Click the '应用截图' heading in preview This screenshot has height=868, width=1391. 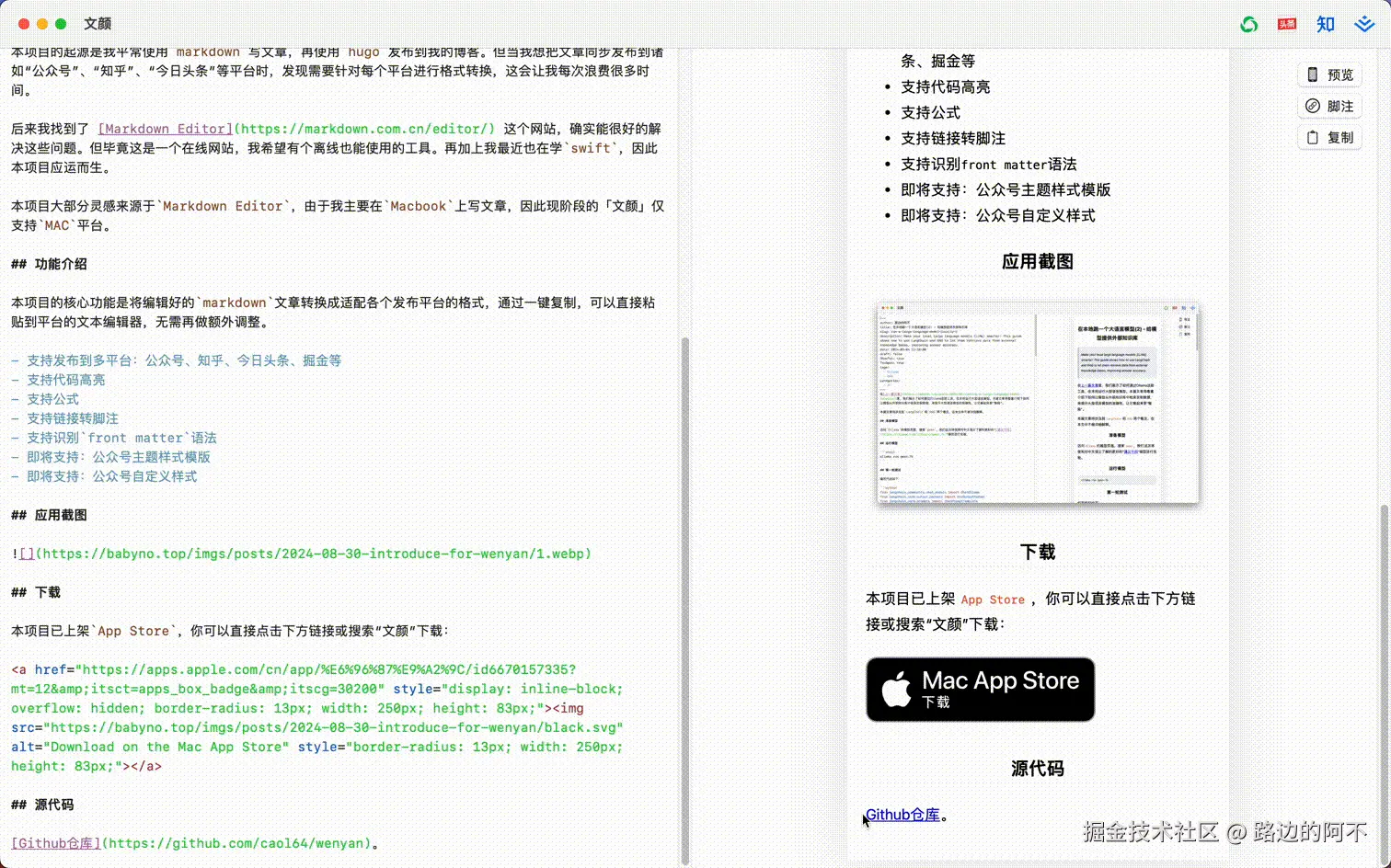tap(1038, 262)
